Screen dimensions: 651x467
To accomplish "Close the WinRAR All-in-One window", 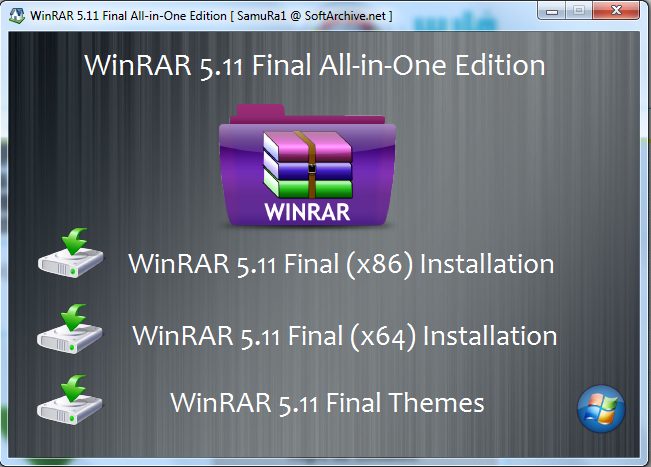I will click(x=616, y=10).
